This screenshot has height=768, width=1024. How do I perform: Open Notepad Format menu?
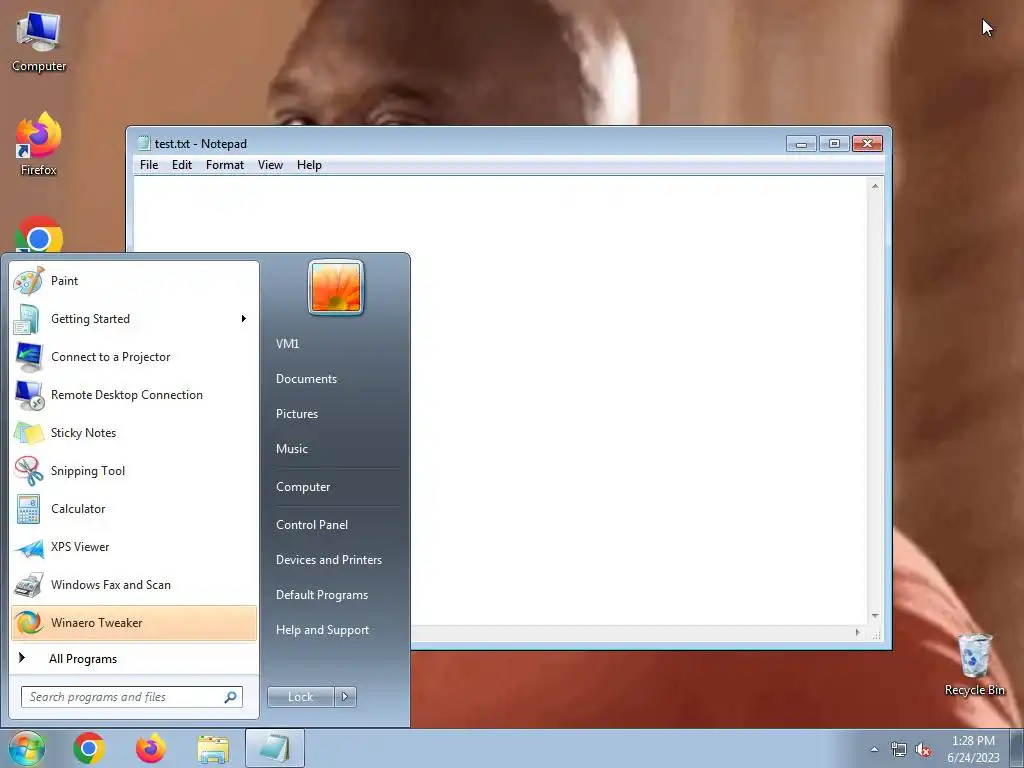click(x=225, y=165)
